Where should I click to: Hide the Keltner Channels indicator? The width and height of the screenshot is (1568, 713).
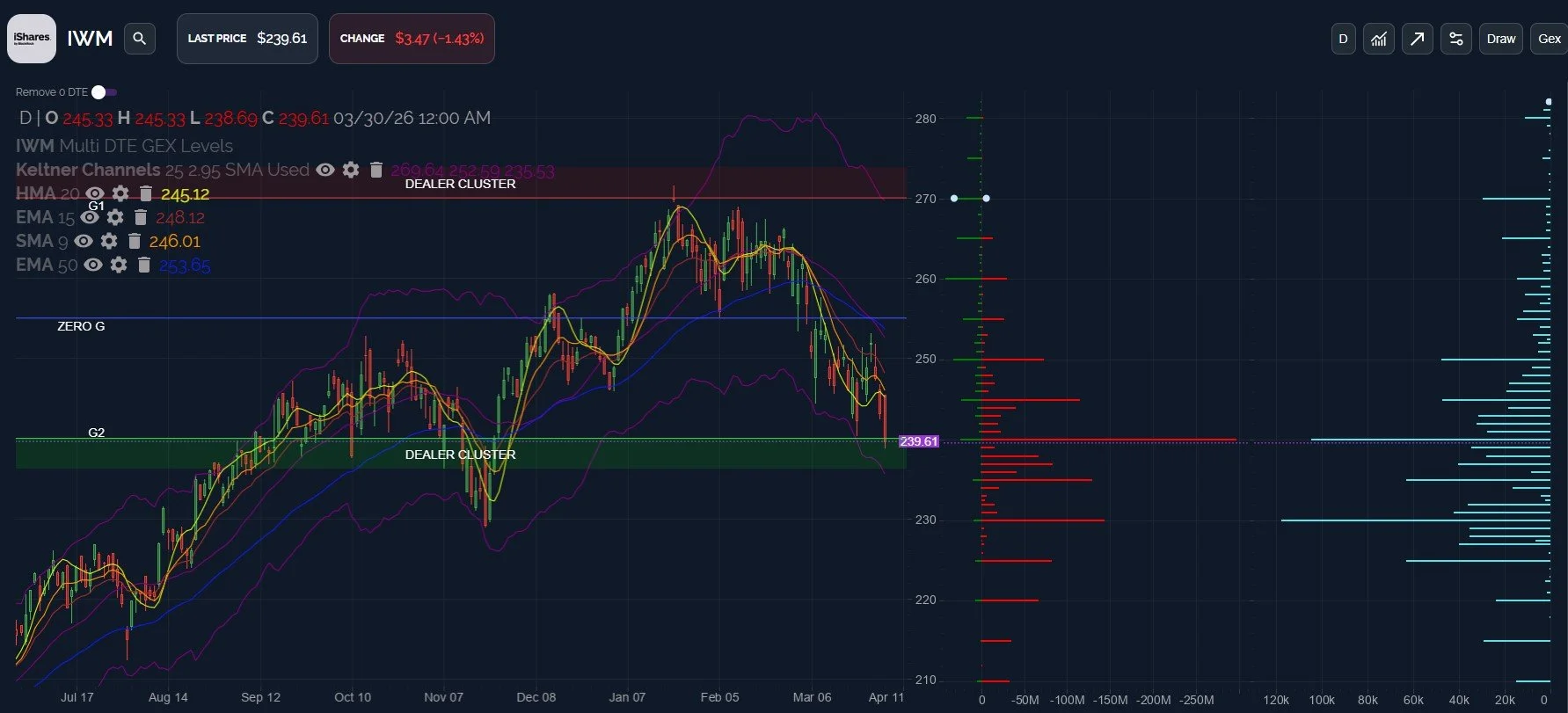(325, 170)
